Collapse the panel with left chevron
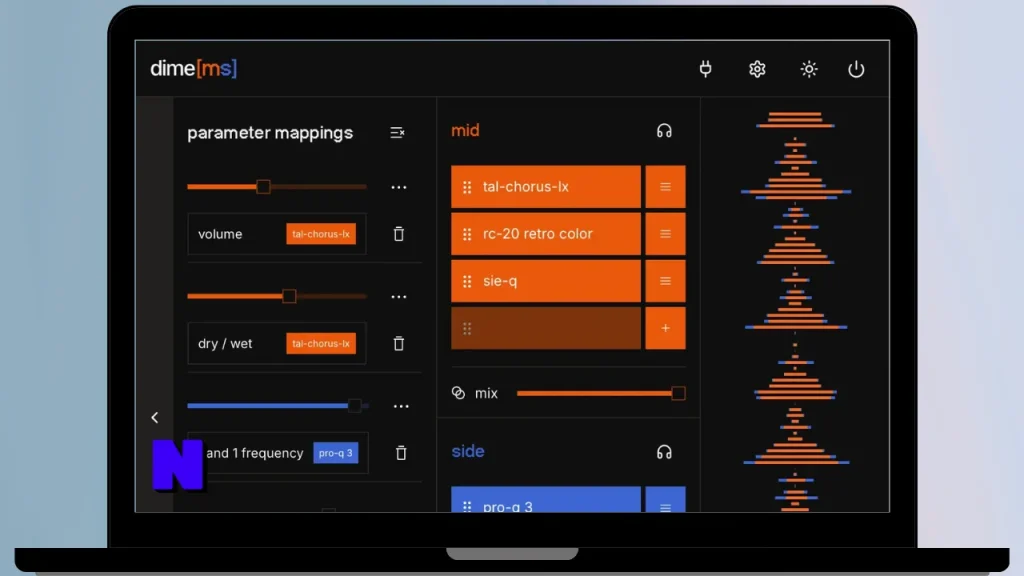This screenshot has width=1024, height=576. click(155, 417)
